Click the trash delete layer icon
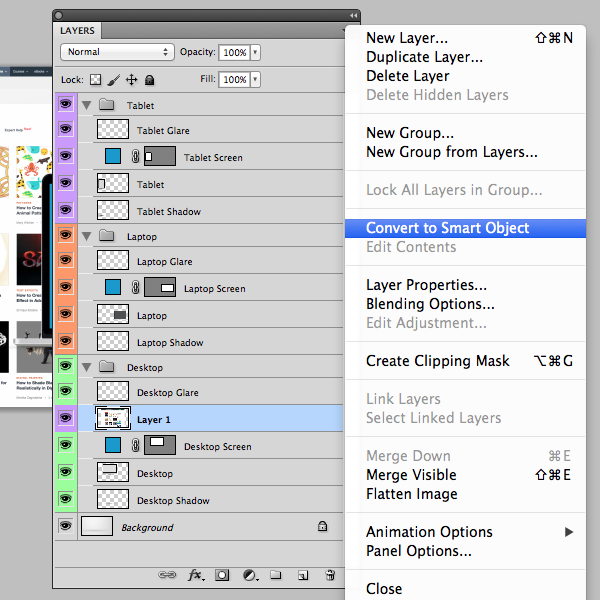This screenshot has width=600, height=600. pos(330,575)
